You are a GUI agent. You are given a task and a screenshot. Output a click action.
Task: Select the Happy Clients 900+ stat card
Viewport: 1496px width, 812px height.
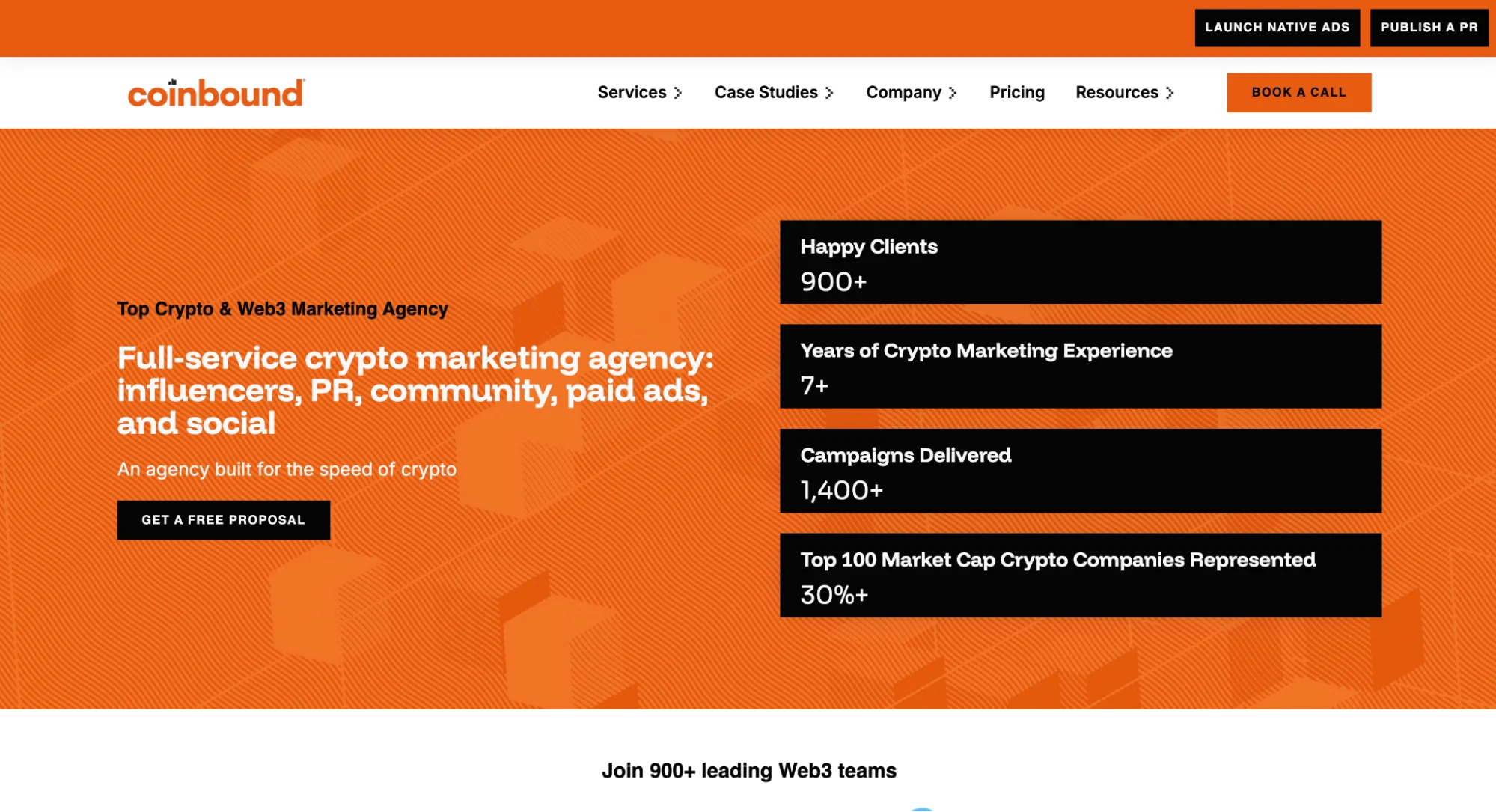pos(1080,262)
